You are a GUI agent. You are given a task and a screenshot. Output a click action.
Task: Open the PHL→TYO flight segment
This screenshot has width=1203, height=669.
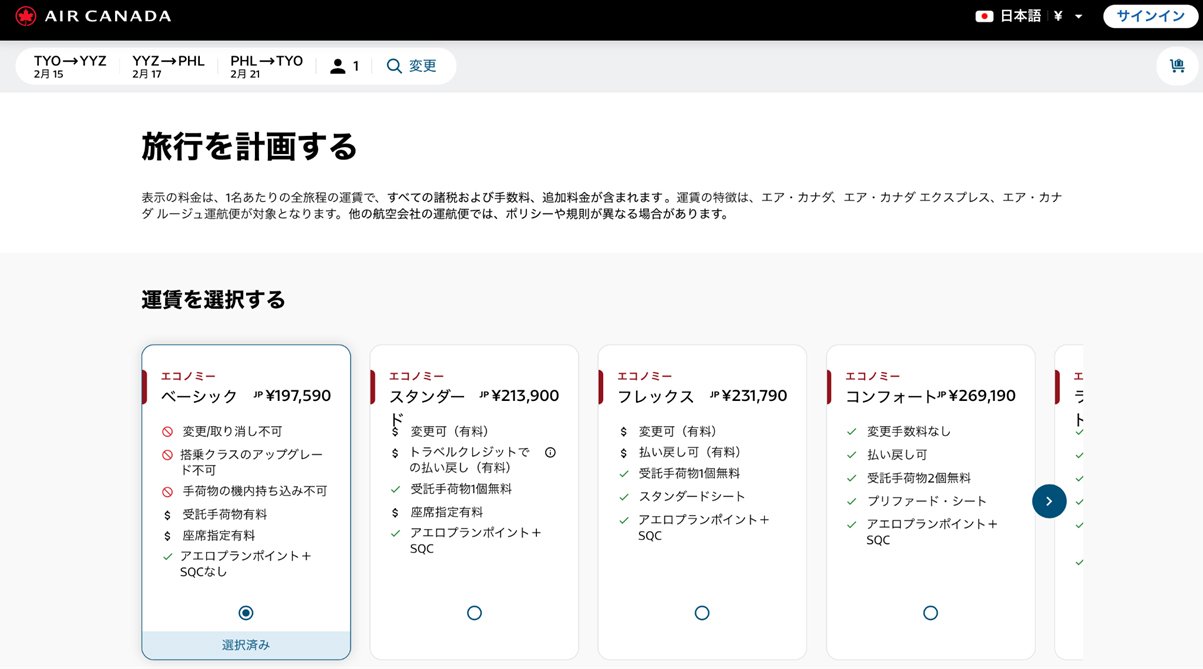[266, 66]
